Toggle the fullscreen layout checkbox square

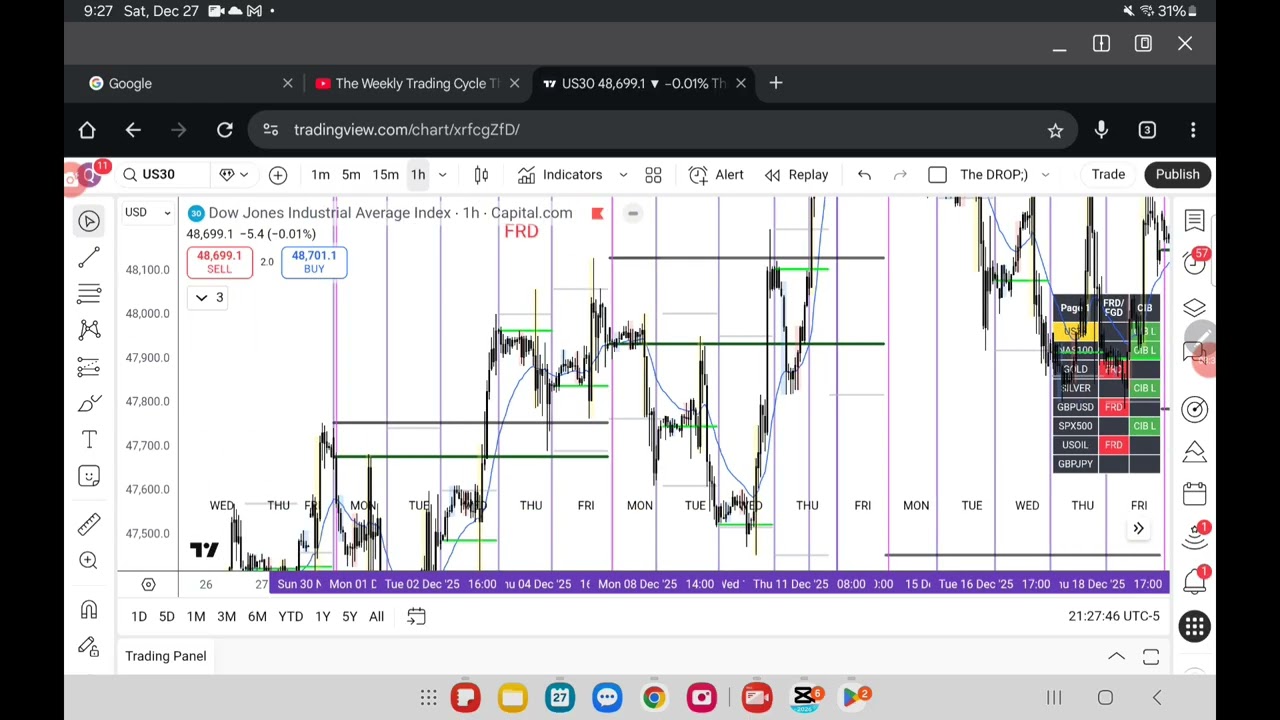click(x=937, y=175)
